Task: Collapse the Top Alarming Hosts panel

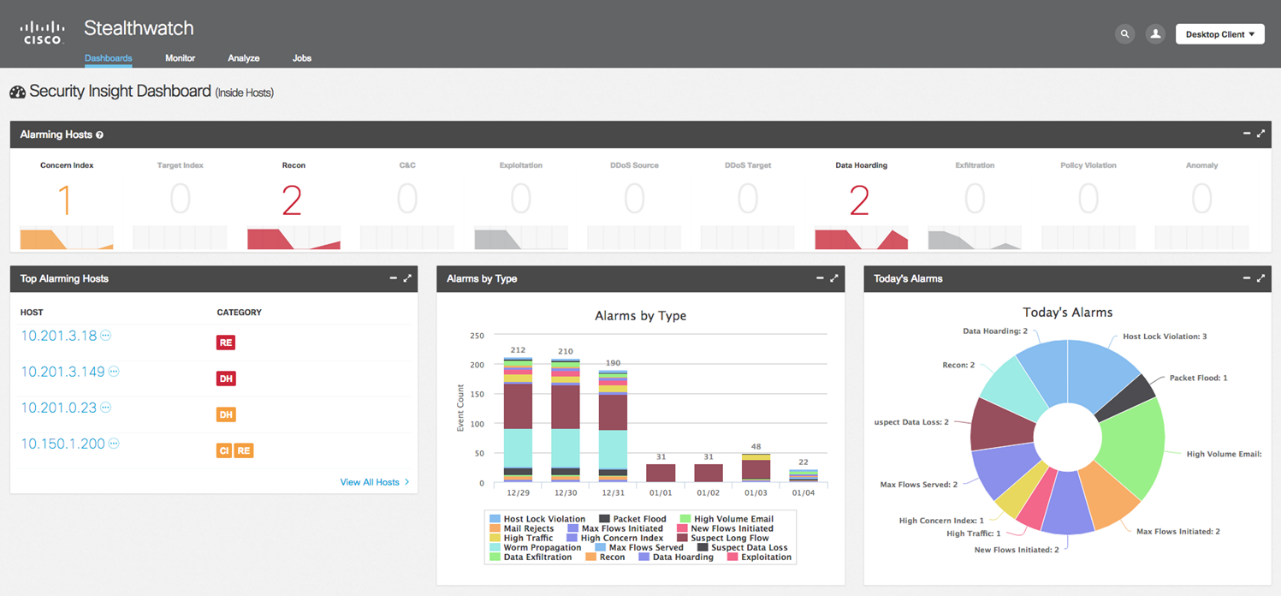Action: tap(393, 278)
